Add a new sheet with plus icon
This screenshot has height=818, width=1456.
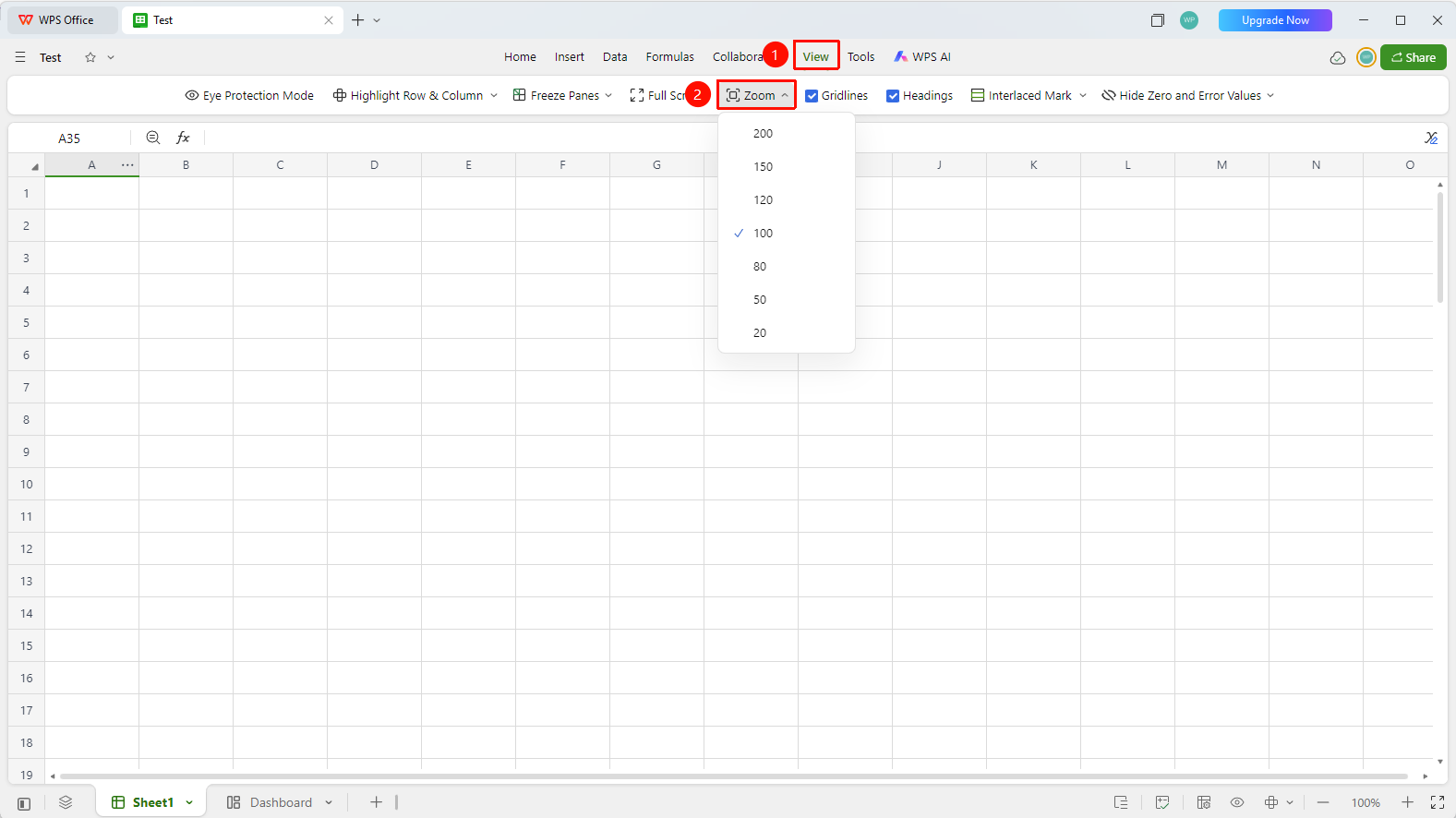click(x=376, y=802)
